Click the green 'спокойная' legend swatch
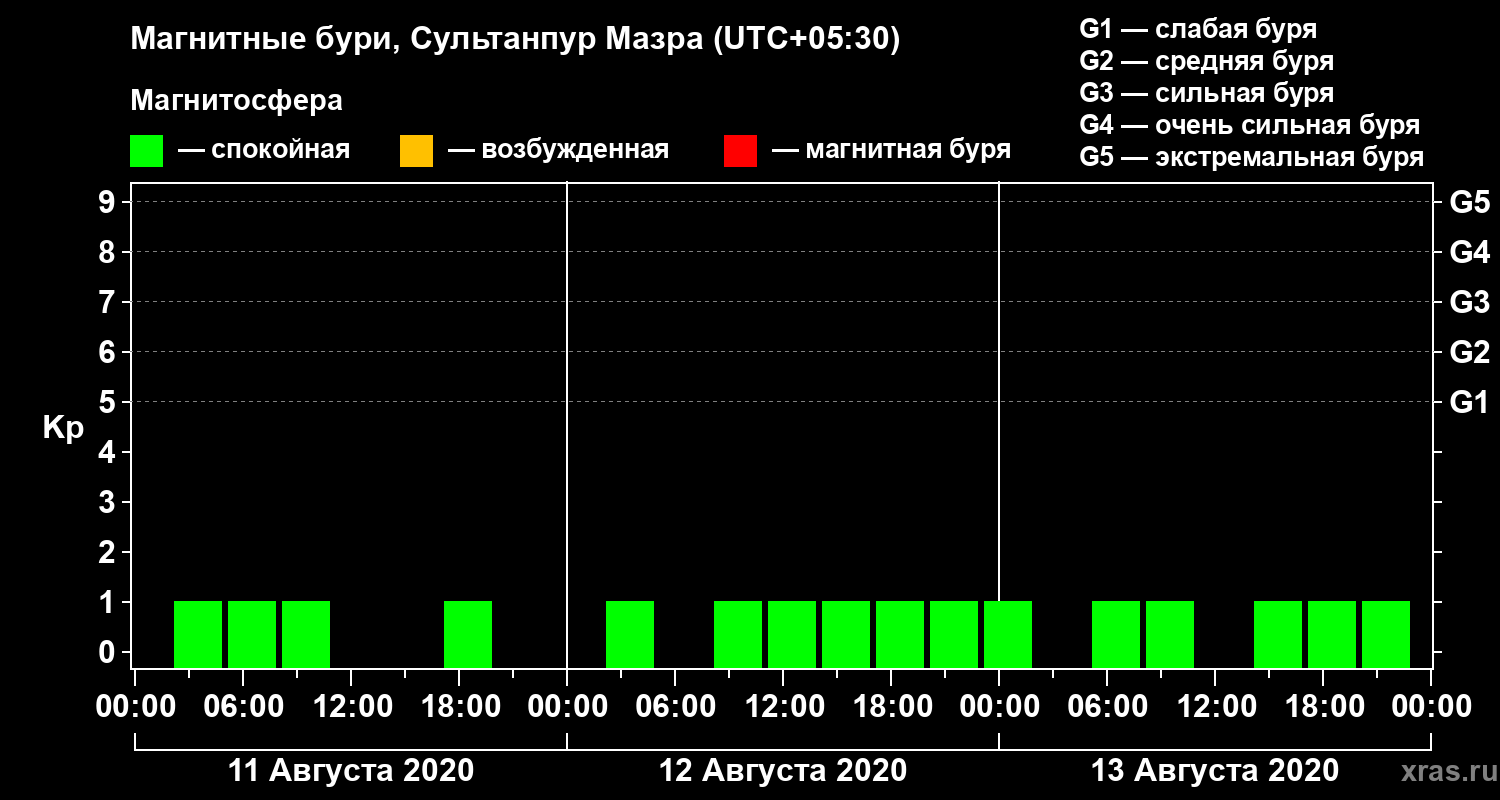 147,151
